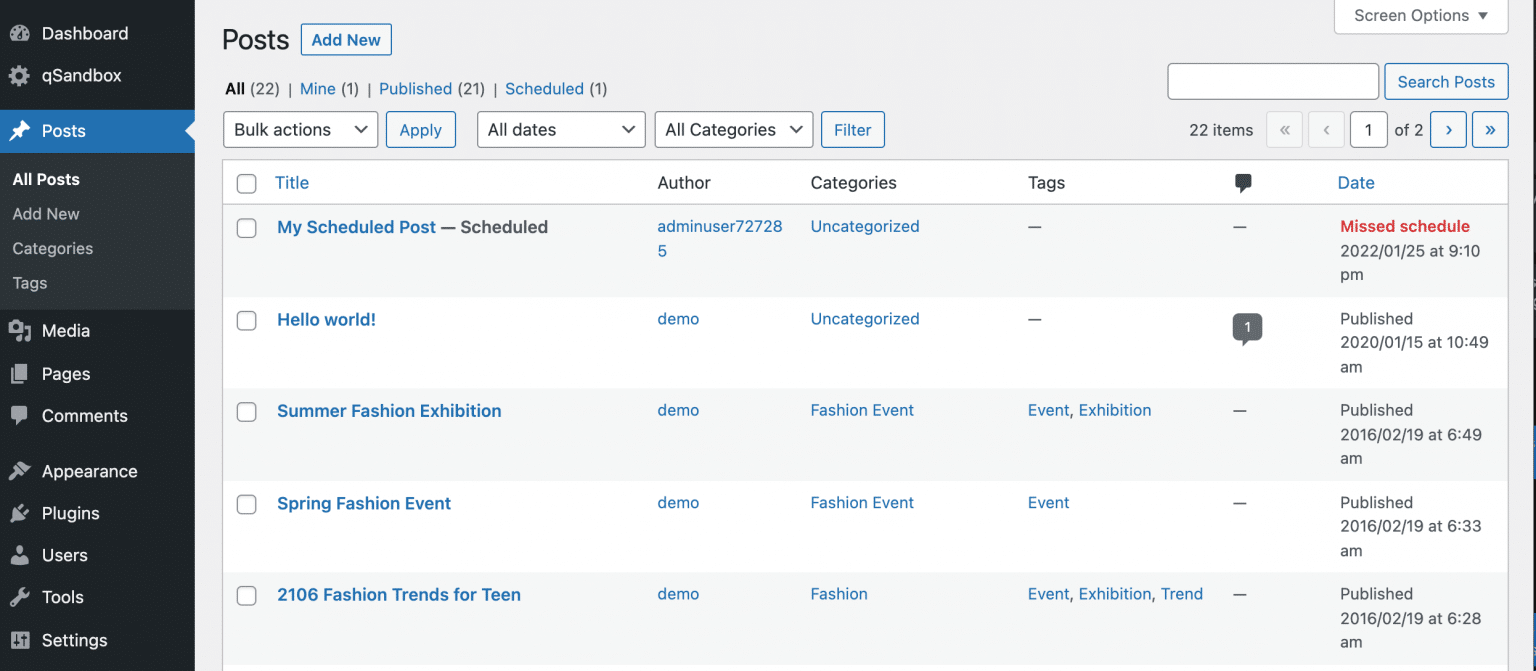Select the Summer Fashion Exhibition checkbox
This screenshot has width=1536, height=671.
(246, 412)
